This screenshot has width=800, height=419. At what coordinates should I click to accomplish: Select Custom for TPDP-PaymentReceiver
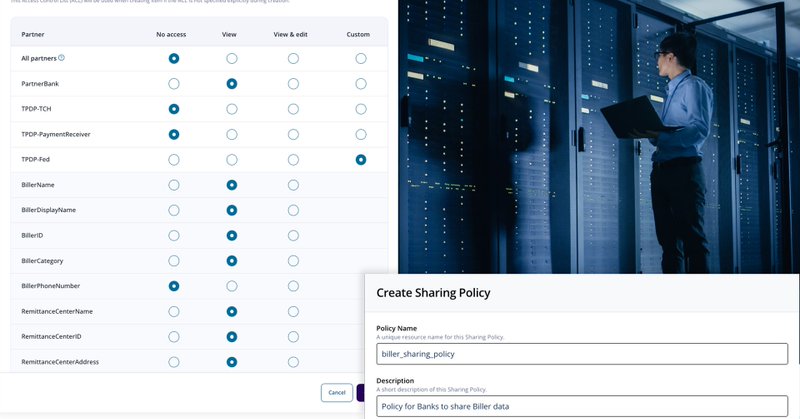361,135
